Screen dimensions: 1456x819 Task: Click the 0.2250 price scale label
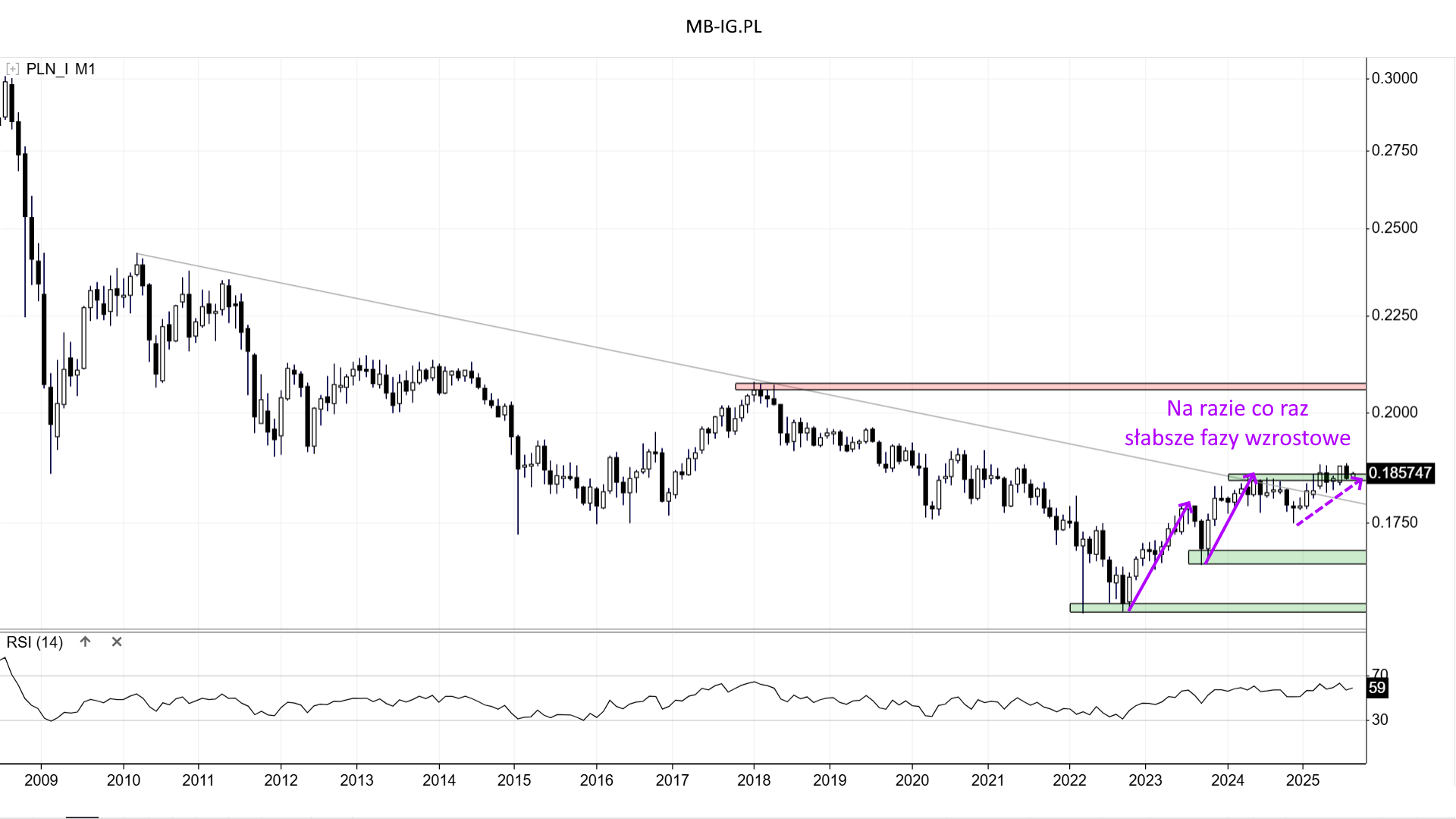[x=1395, y=315]
